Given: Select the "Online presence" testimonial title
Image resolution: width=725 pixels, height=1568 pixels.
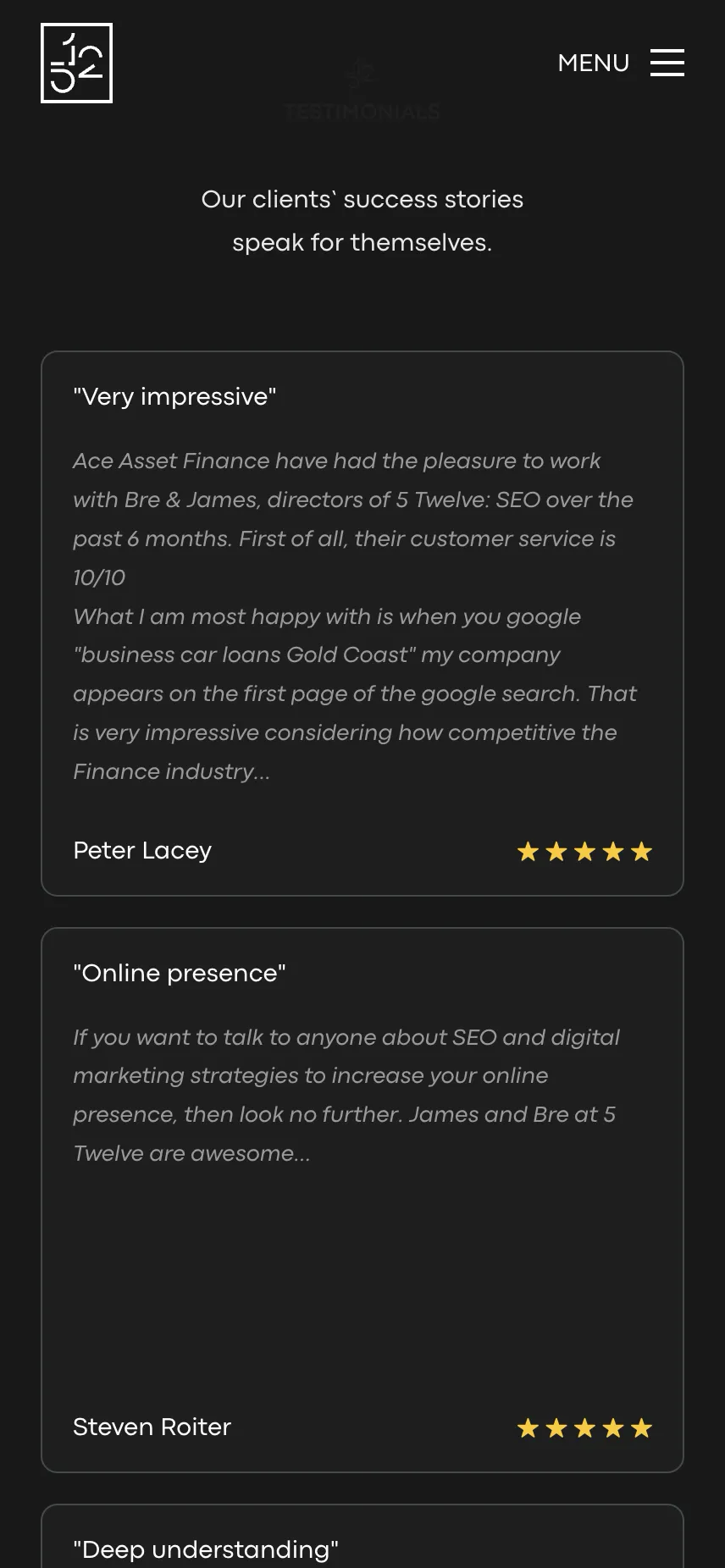Looking at the screenshot, I should (x=180, y=973).
